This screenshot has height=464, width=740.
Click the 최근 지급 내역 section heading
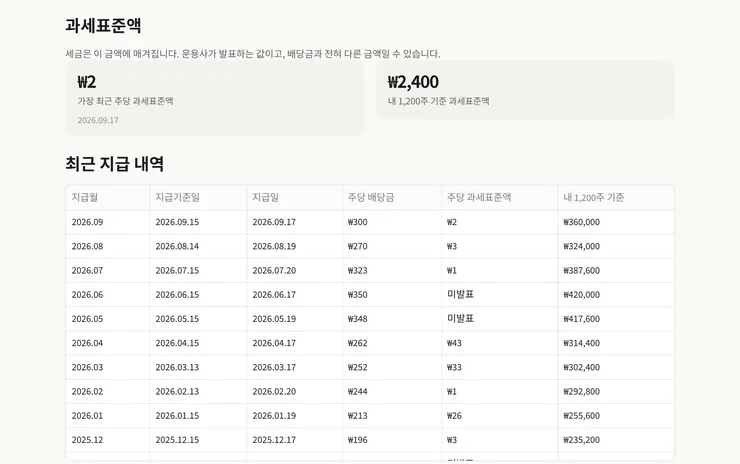tap(114, 164)
